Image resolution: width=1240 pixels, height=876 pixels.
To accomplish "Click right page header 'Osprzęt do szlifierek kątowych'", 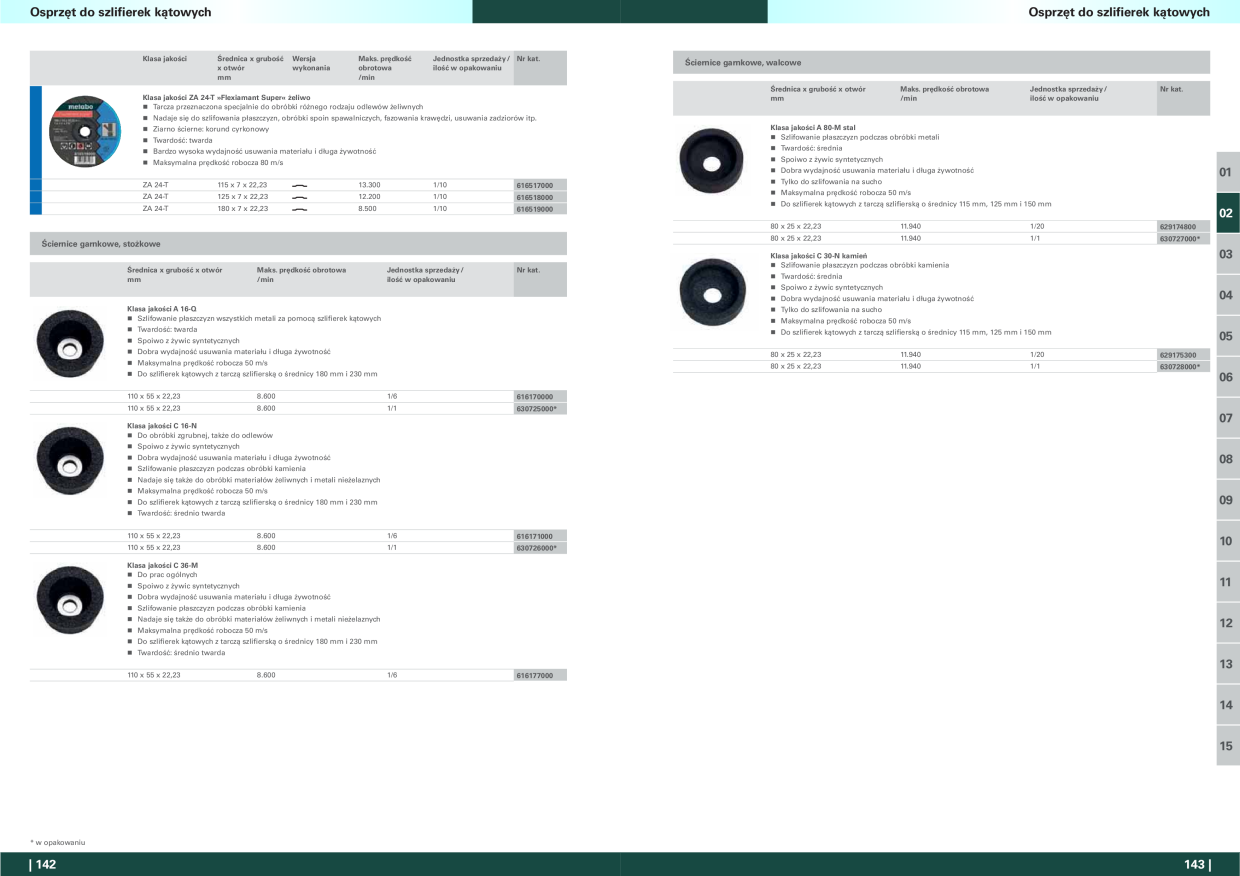I will pyautogui.click(x=1119, y=12).
